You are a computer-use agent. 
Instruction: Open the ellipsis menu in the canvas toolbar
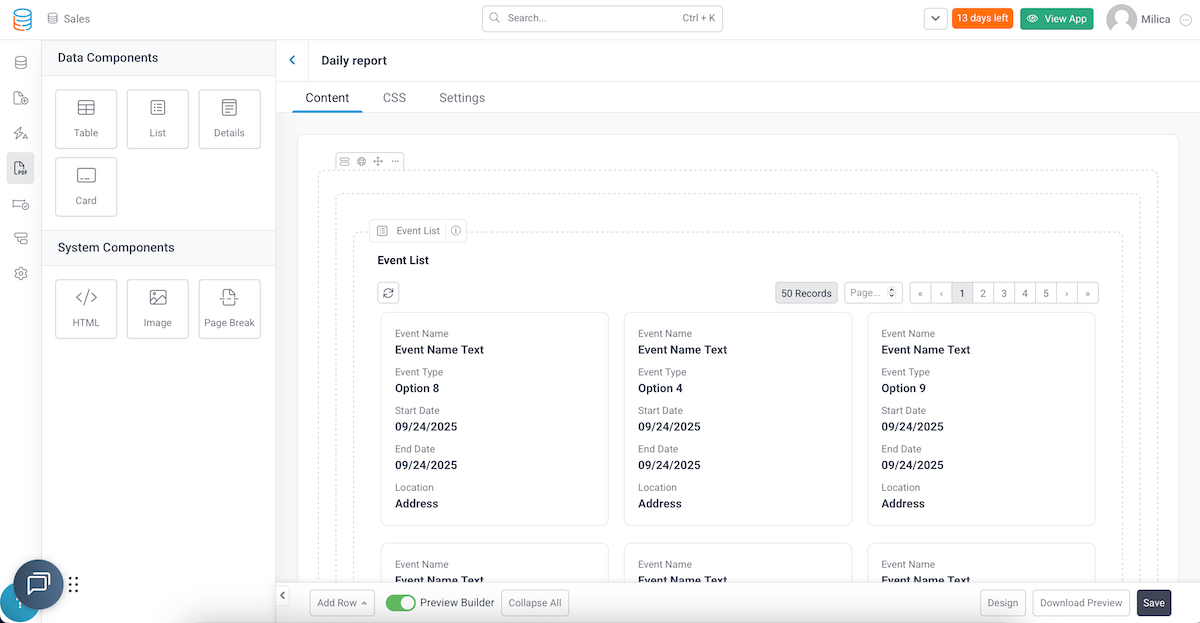tap(394, 161)
